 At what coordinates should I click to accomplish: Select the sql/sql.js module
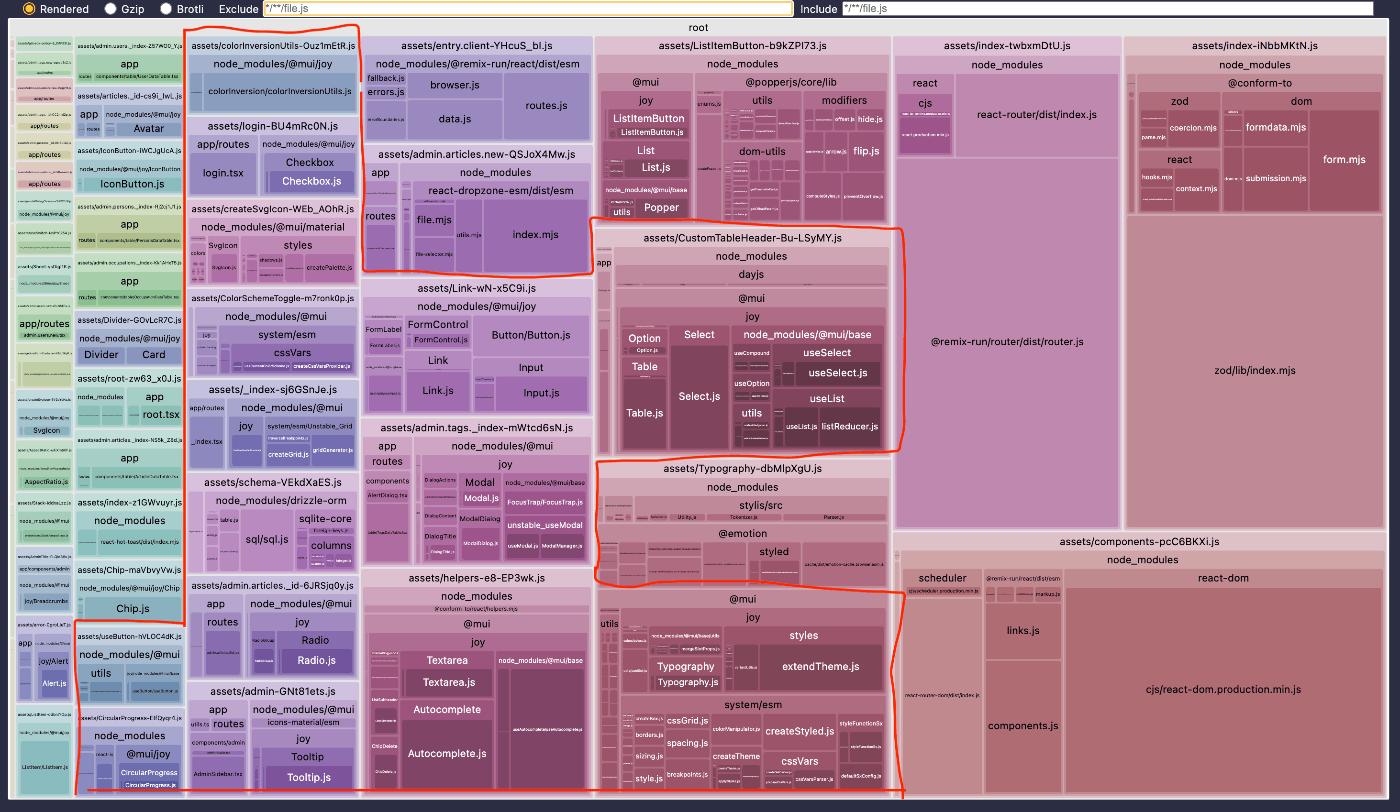coord(267,539)
